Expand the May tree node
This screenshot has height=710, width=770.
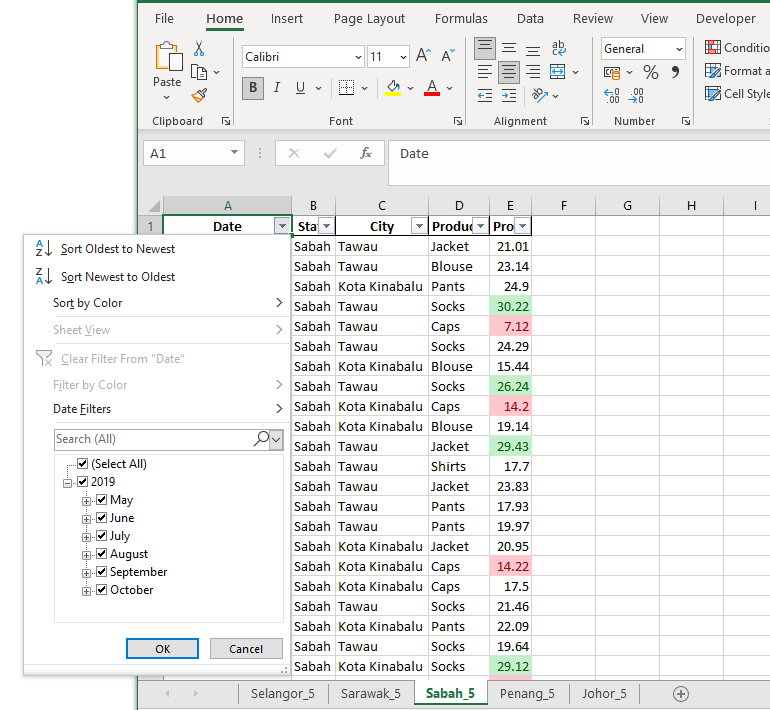(x=87, y=500)
